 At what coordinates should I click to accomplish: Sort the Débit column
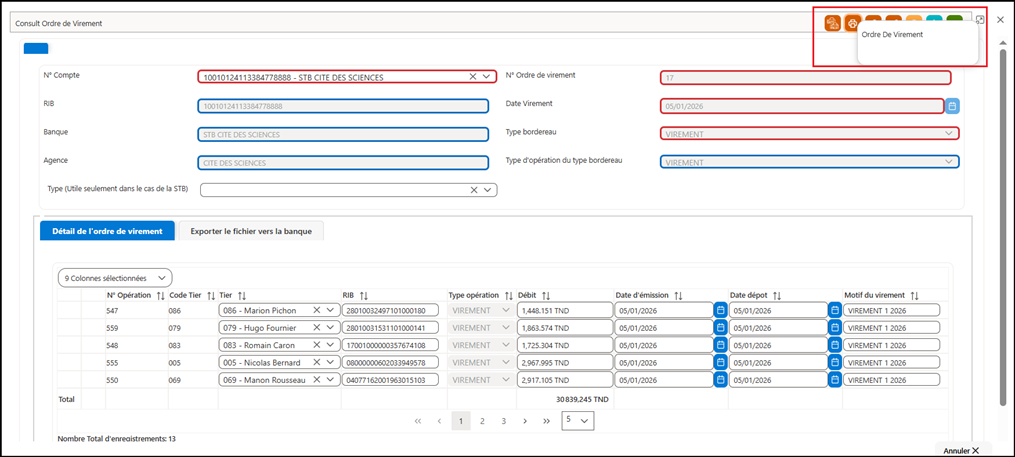click(546, 295)
